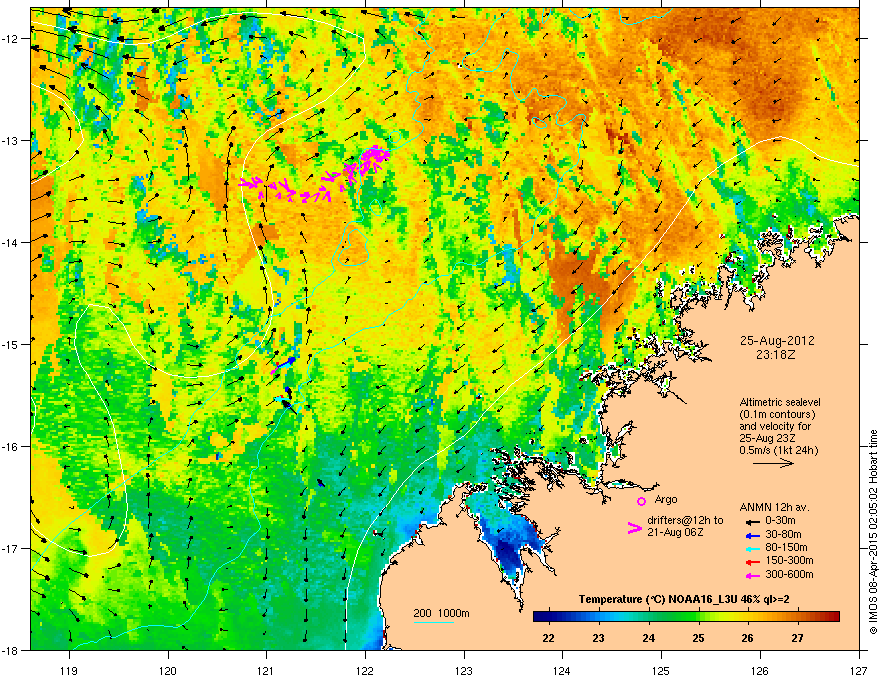
Task: Click the 124 longitude axis label
Action: [x=562, y=670]
